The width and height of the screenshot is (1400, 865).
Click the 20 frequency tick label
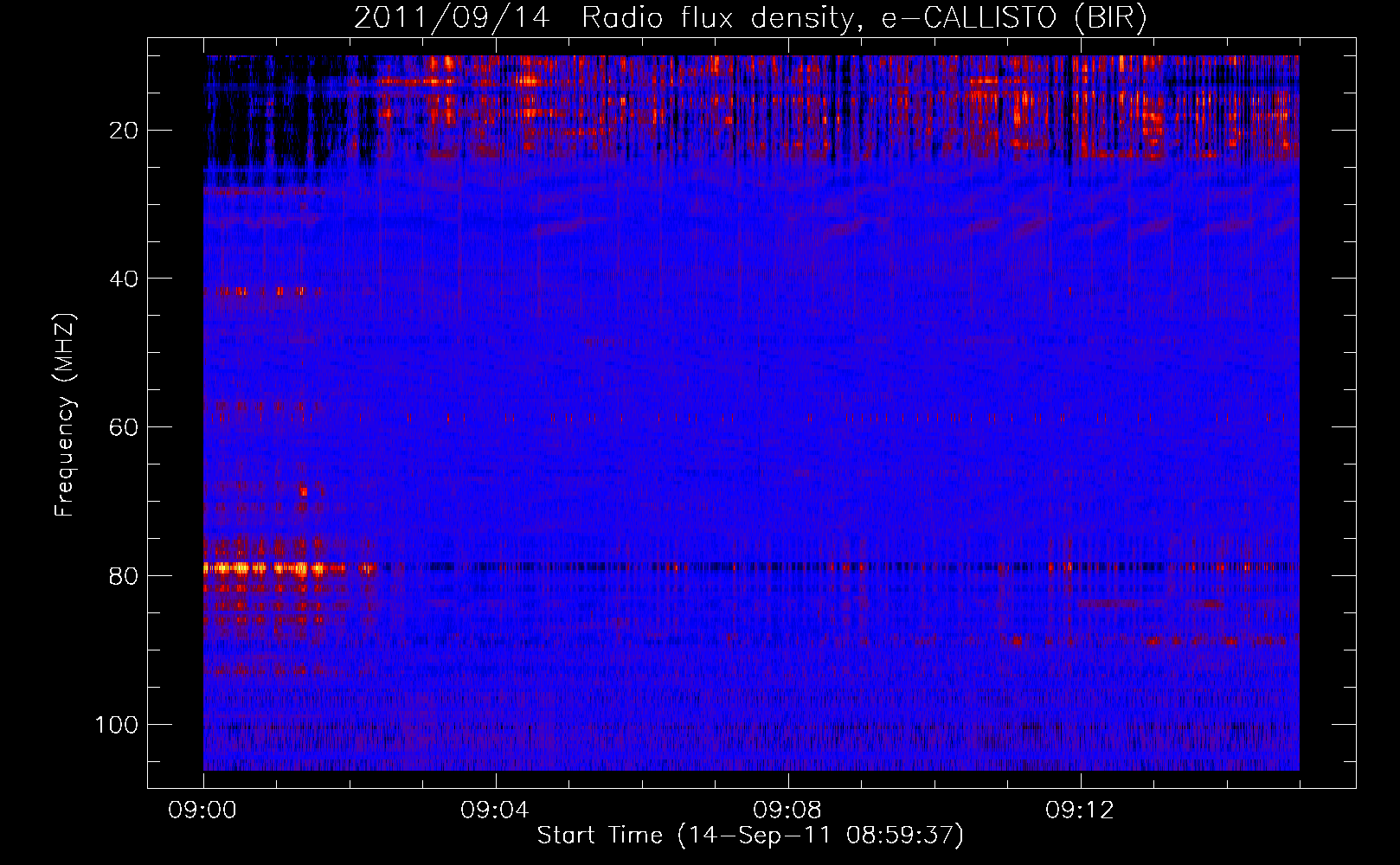coord(125,131)
